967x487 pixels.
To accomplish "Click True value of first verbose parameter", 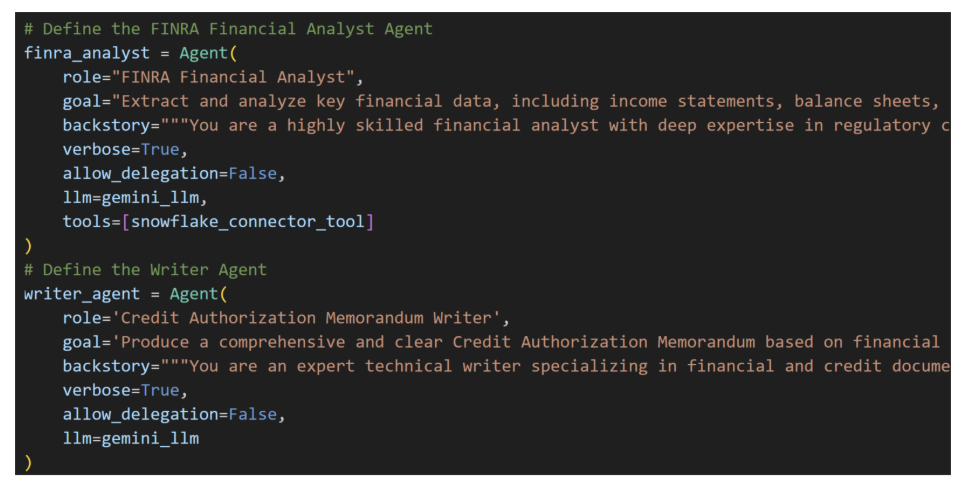I will (160, 150).
